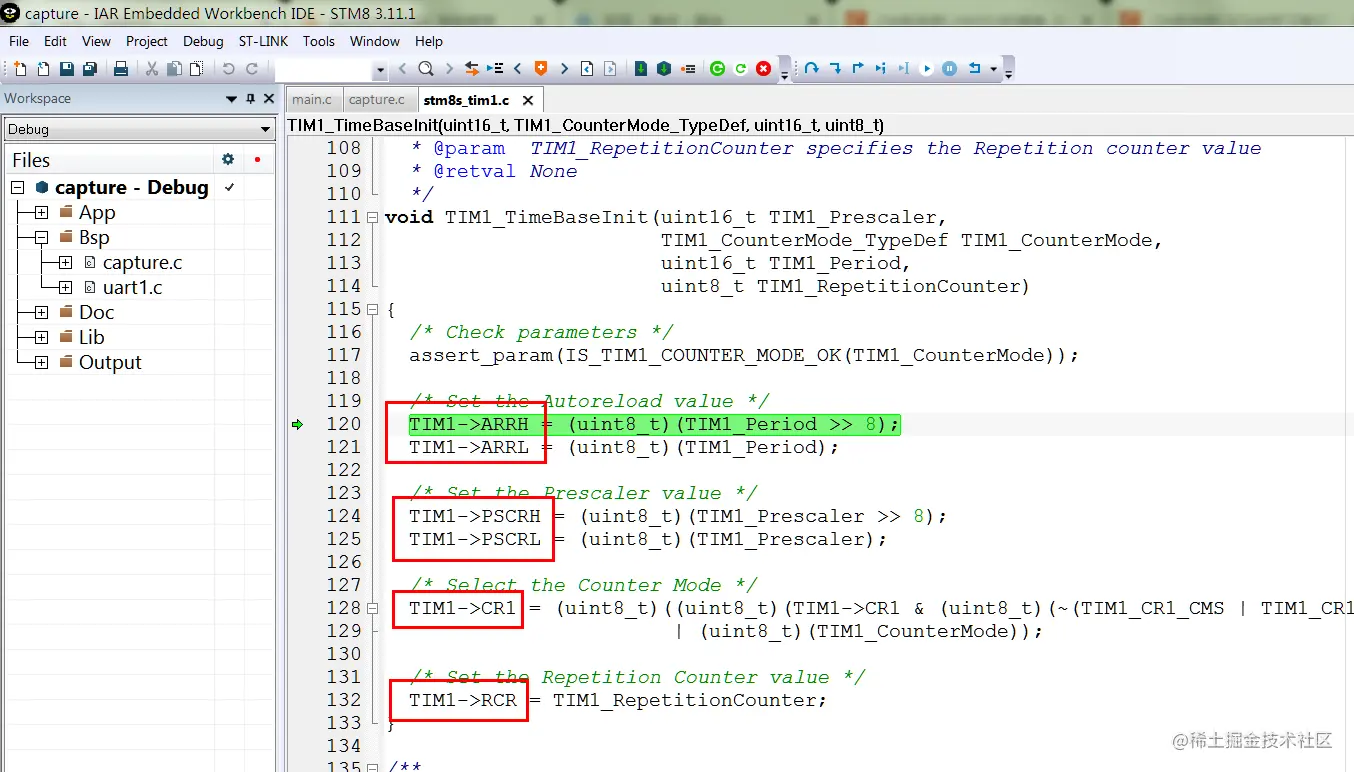Click the red dot column in Files header
Viewport: 1354px width, 772px height.
(257, 159)
